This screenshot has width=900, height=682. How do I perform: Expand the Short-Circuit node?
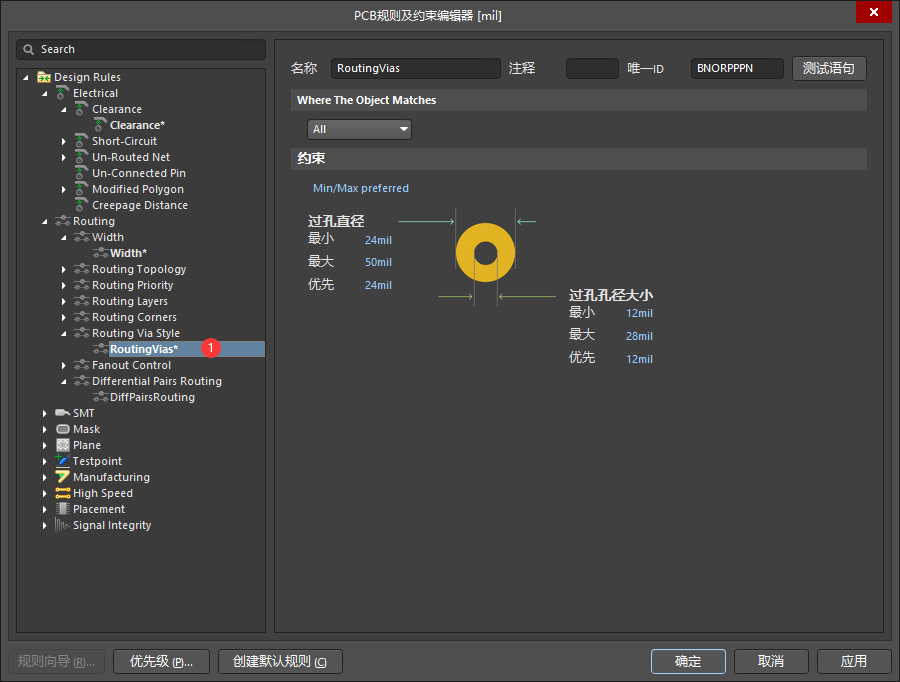64,141
